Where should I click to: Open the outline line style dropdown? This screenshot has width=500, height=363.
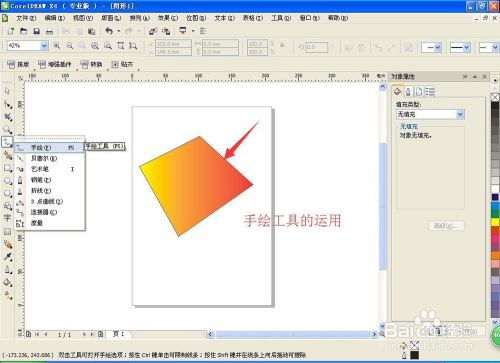pos(467,48)
